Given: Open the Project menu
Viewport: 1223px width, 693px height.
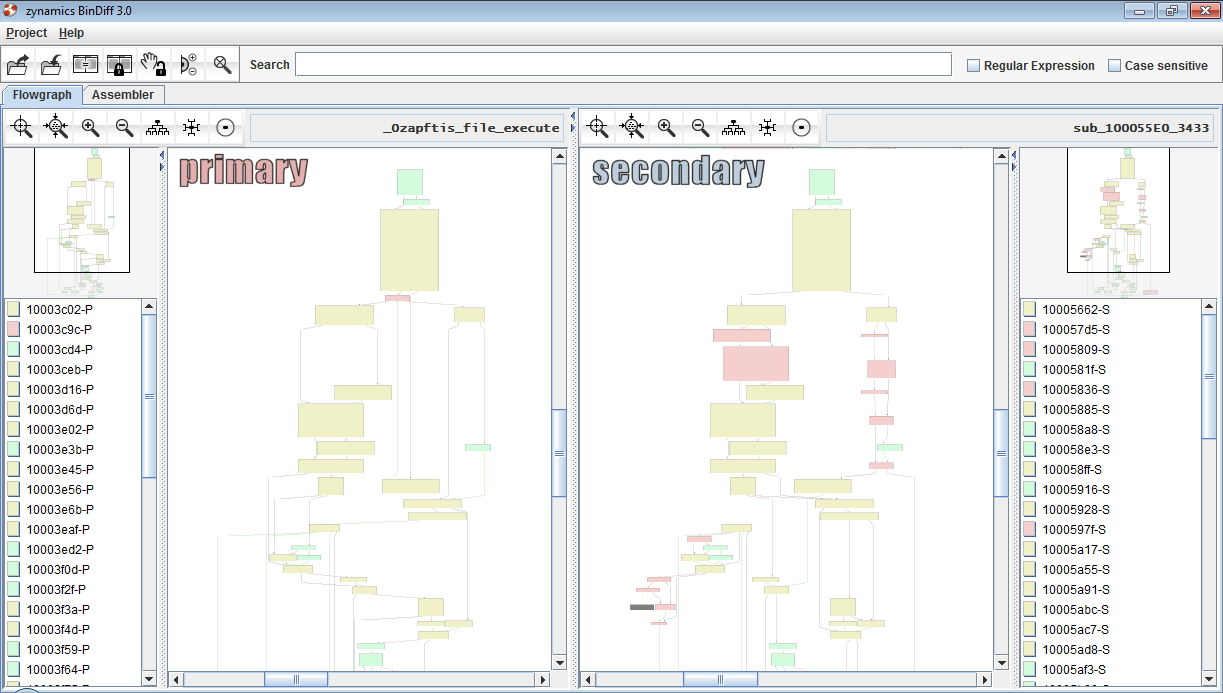Looking at the screenshot, I should 26,33.
